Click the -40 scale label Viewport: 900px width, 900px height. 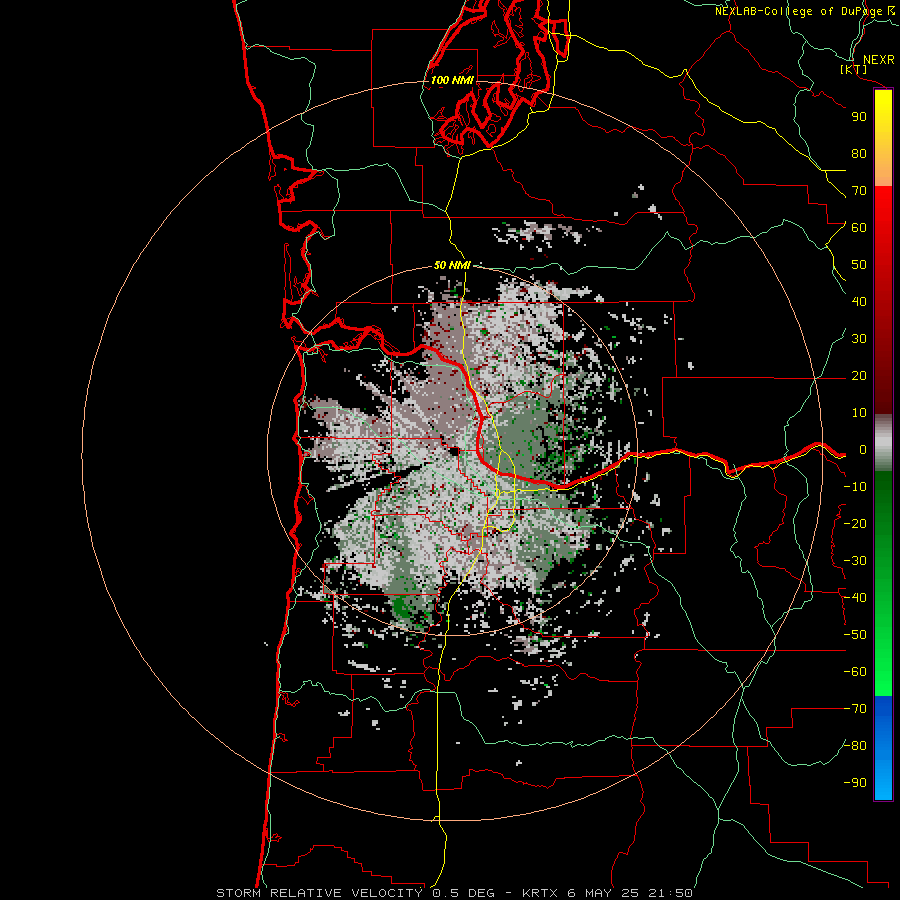tap(855, 598)
